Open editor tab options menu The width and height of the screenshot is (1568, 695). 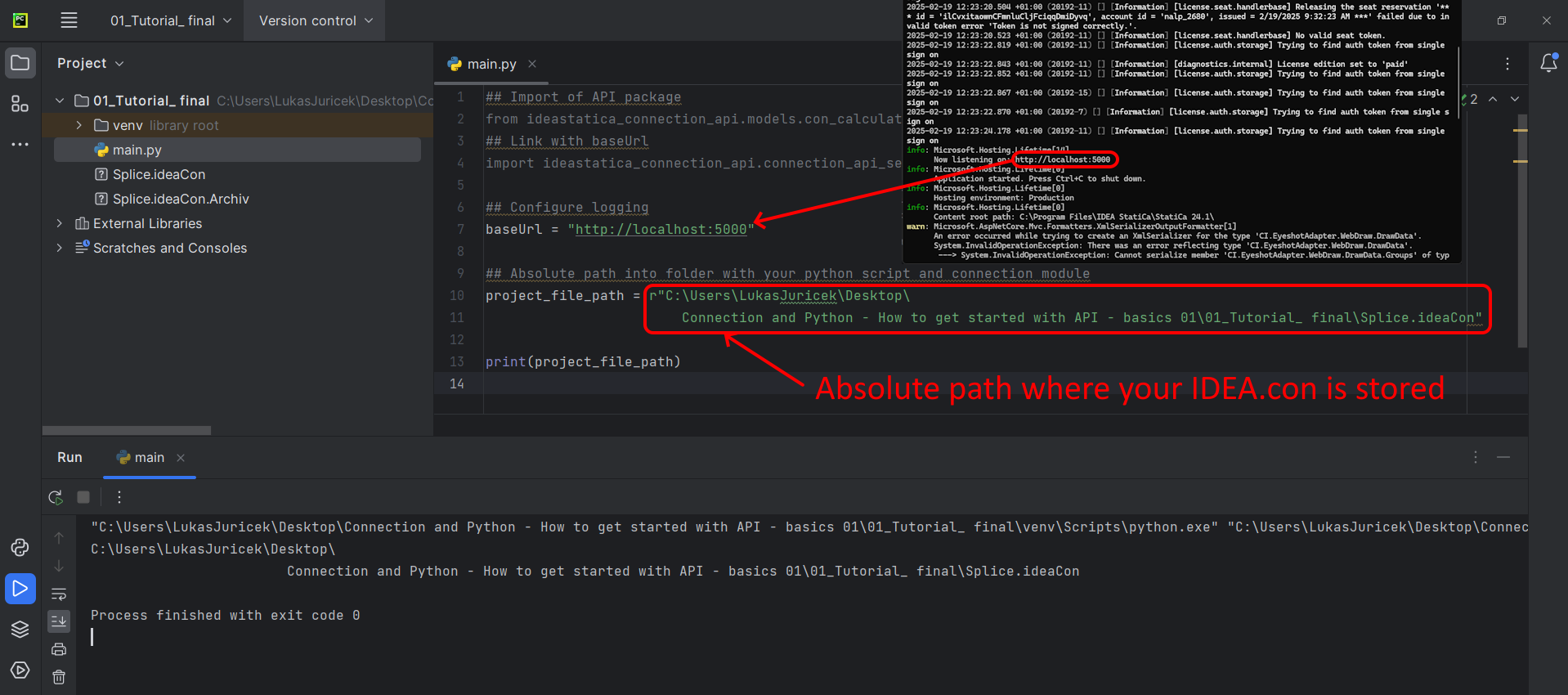coord(1508,64)
